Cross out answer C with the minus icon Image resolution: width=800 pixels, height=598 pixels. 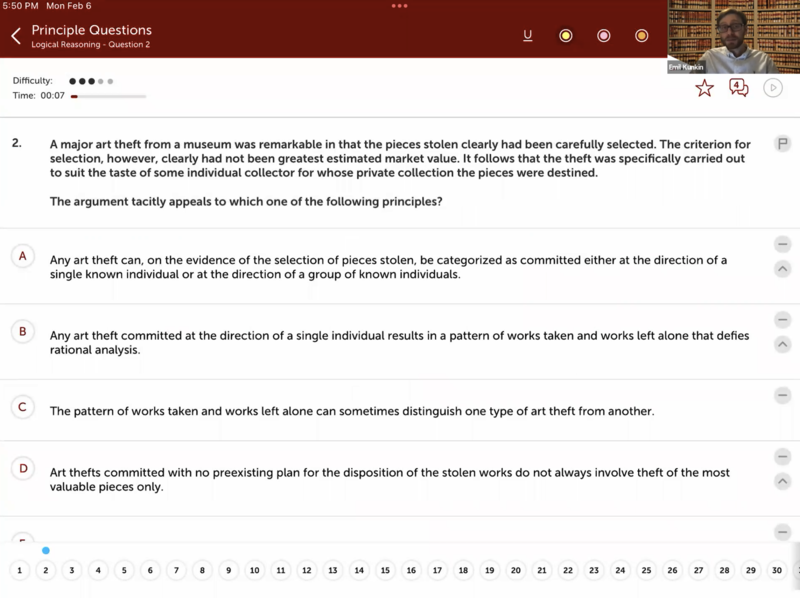[782, 396]
